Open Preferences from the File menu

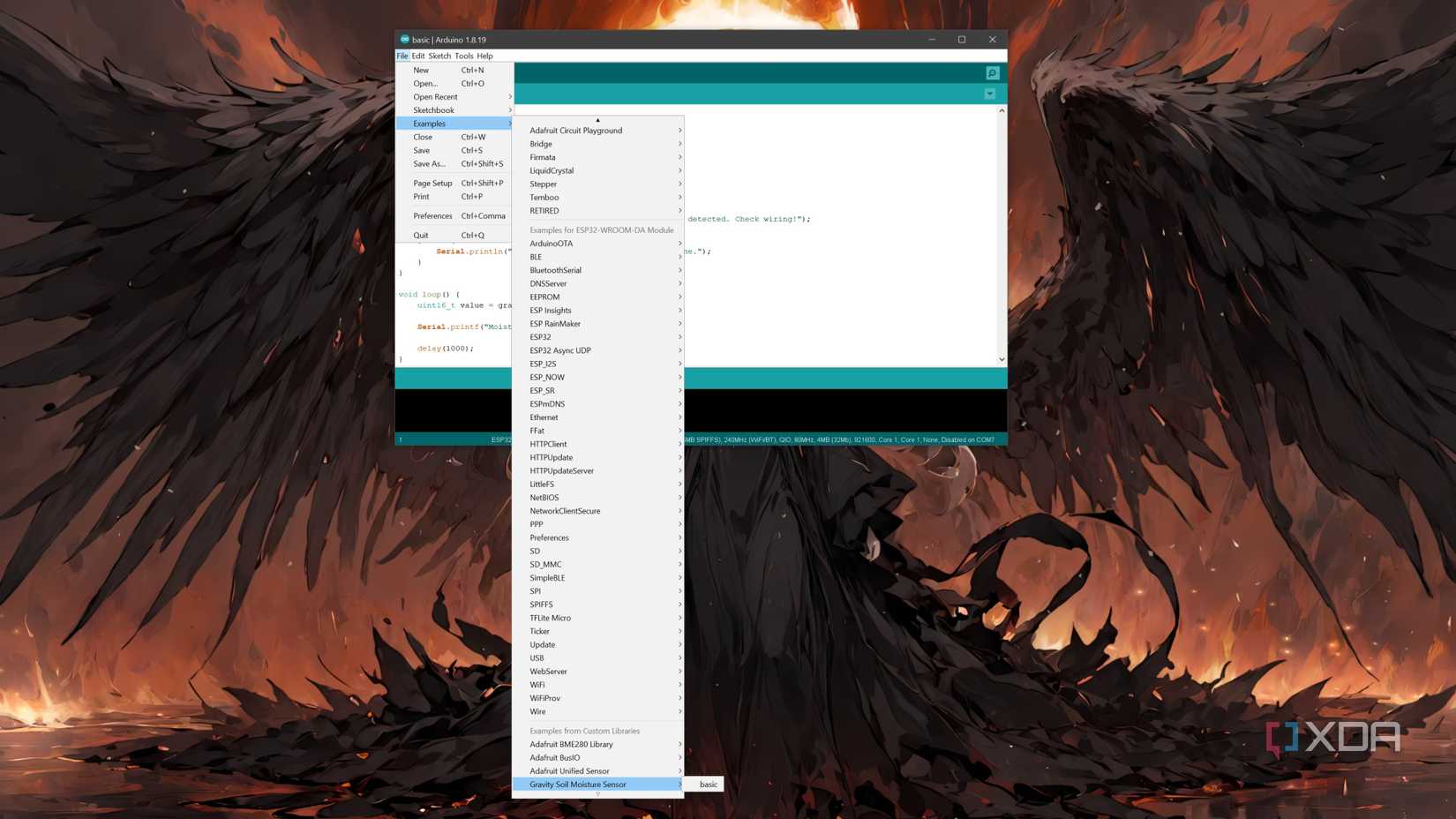(x=454, y=216)
